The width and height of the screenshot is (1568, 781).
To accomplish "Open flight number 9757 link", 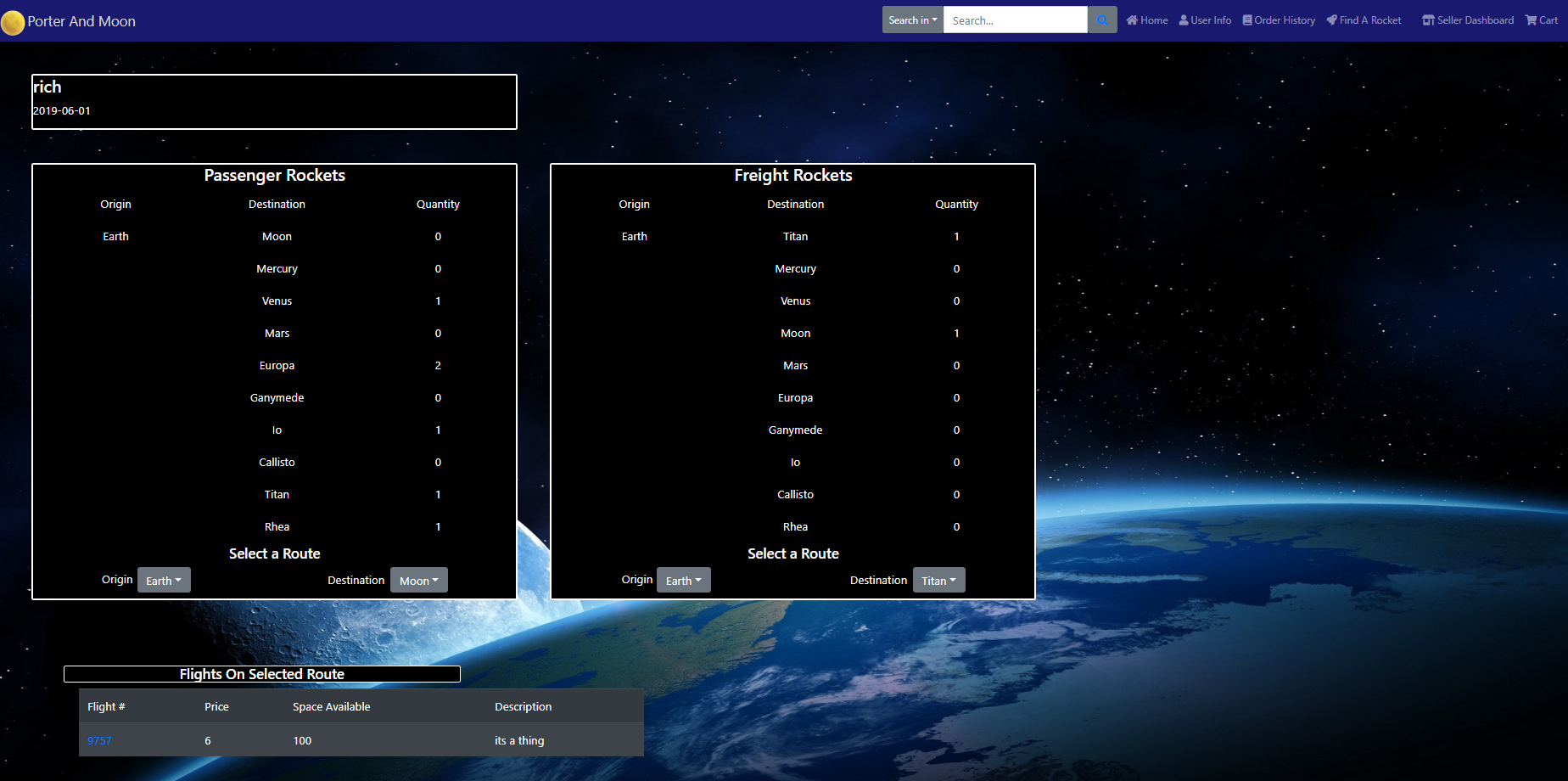I will [99, 741].
